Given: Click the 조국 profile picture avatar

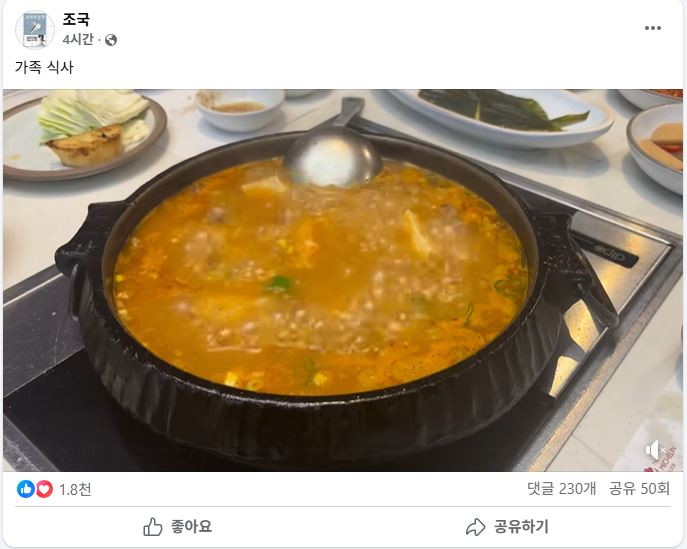Looking at the screenshot, I should coord(35,29).
